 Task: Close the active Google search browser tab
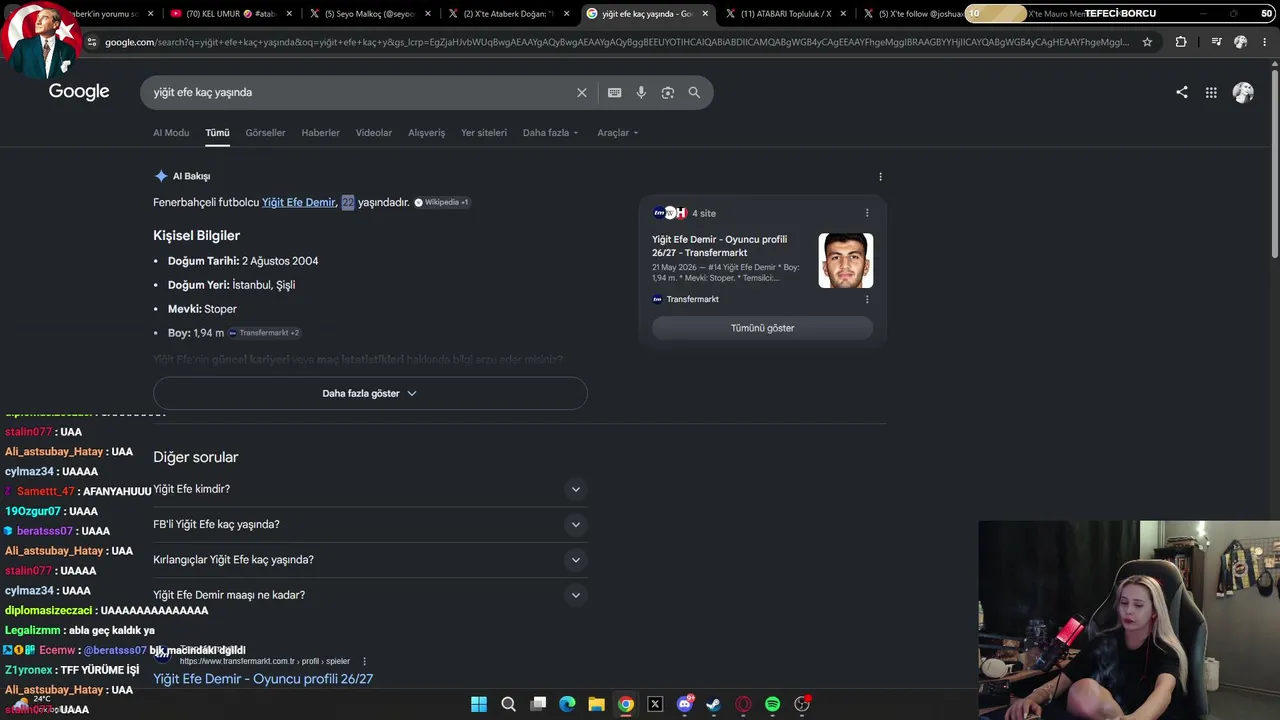[705, 14]
